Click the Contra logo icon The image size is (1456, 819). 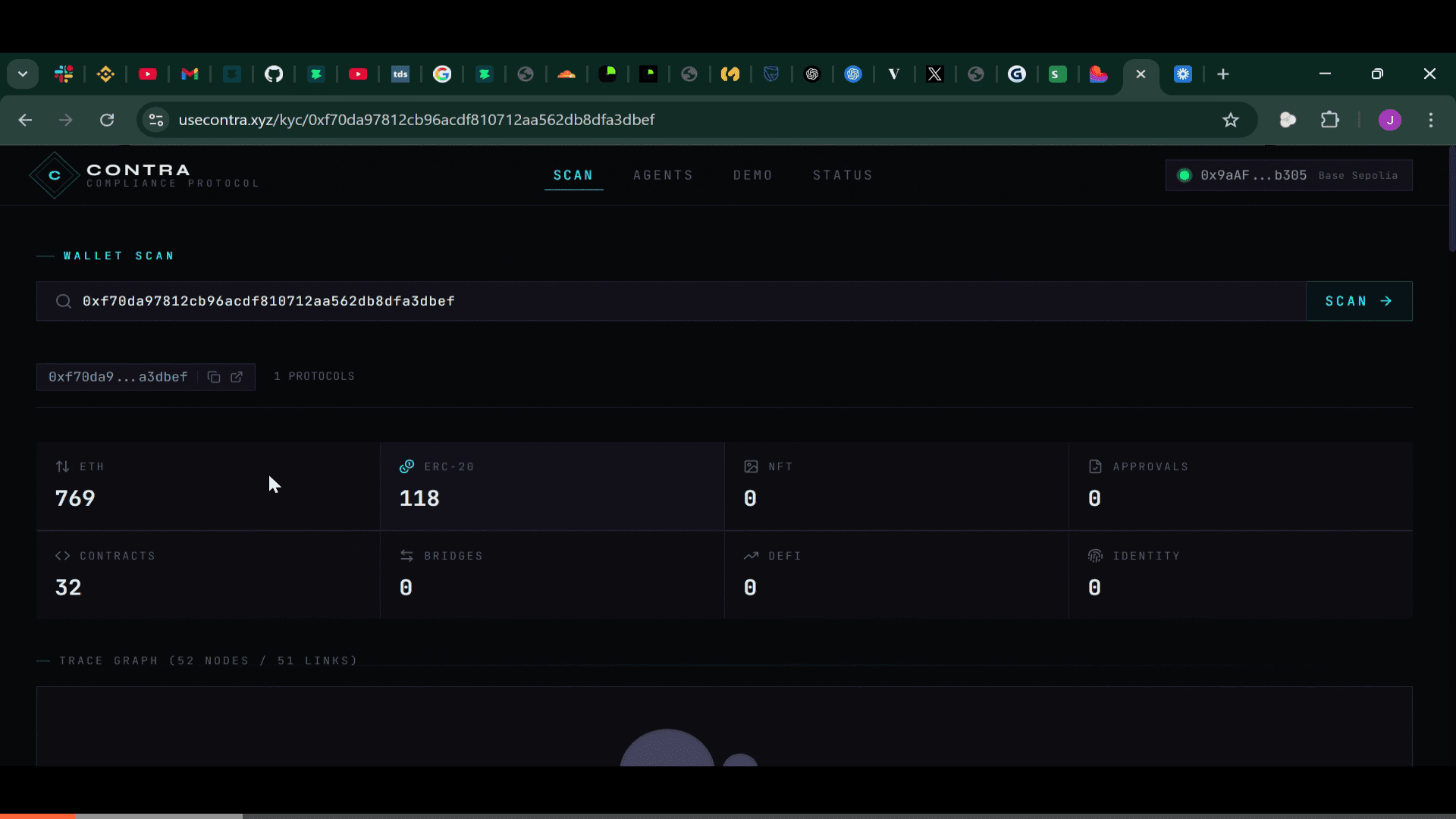coord(55,175)
